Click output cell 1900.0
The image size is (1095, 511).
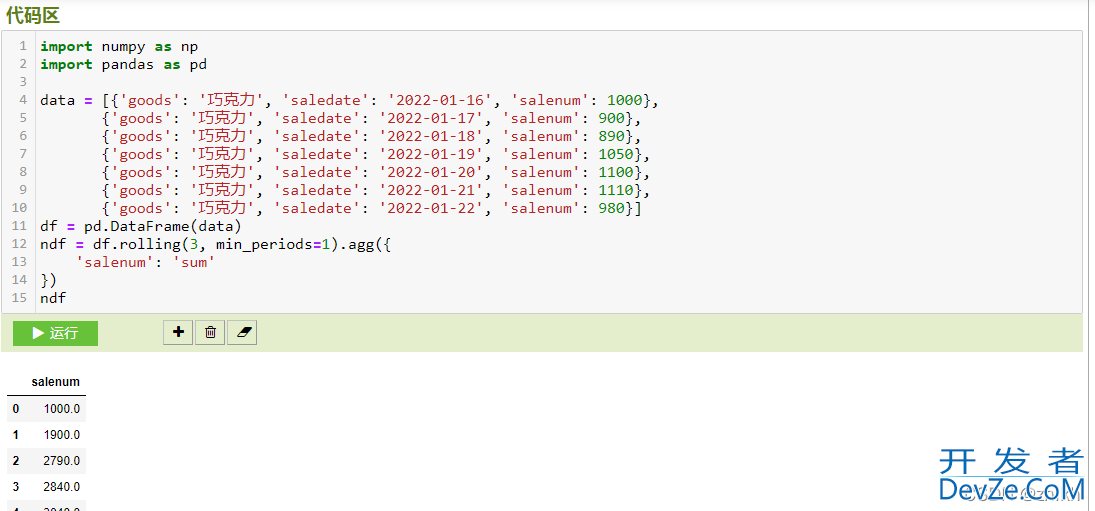(61, 434)
